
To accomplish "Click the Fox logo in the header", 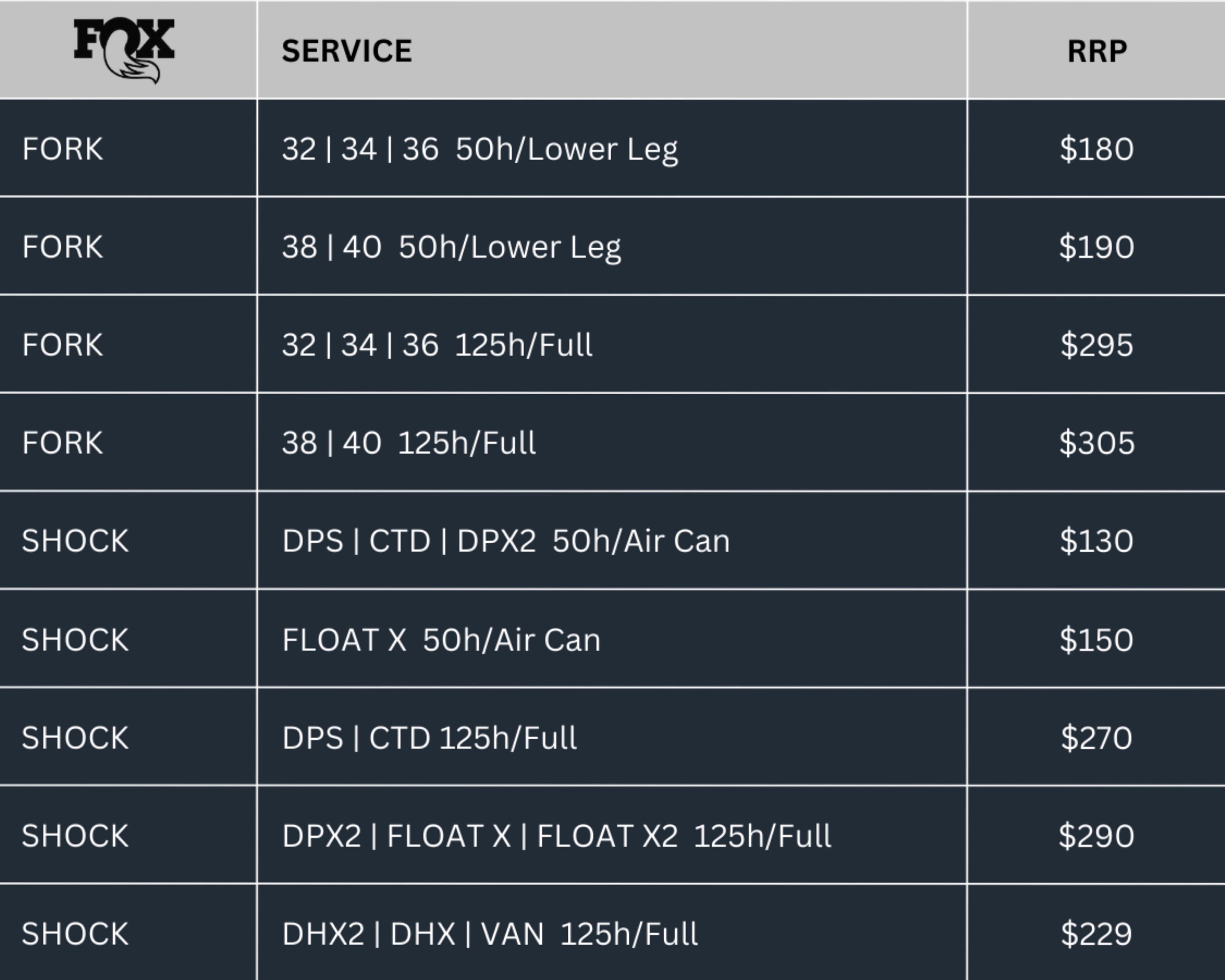I will tap(124, 50).
